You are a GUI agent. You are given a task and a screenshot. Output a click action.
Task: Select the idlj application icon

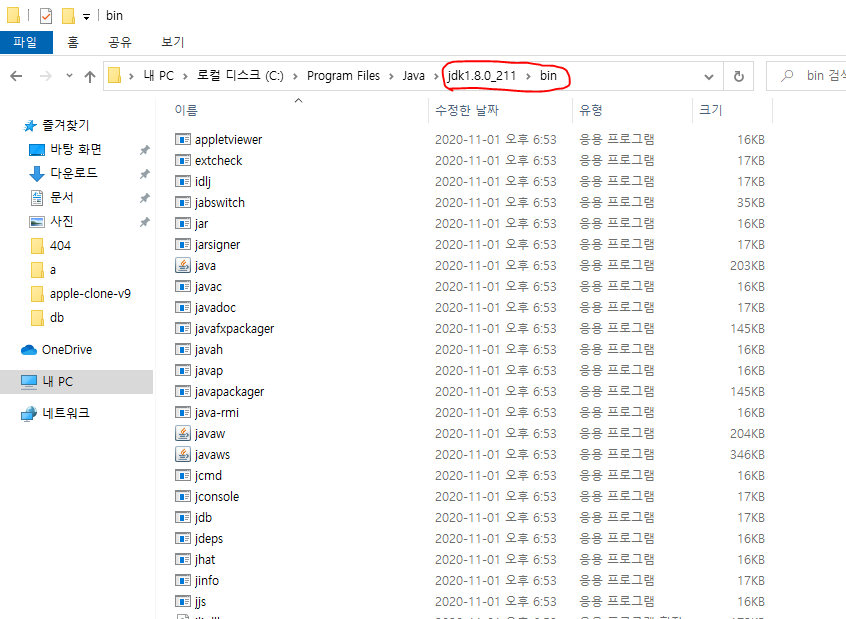[183, 181]
